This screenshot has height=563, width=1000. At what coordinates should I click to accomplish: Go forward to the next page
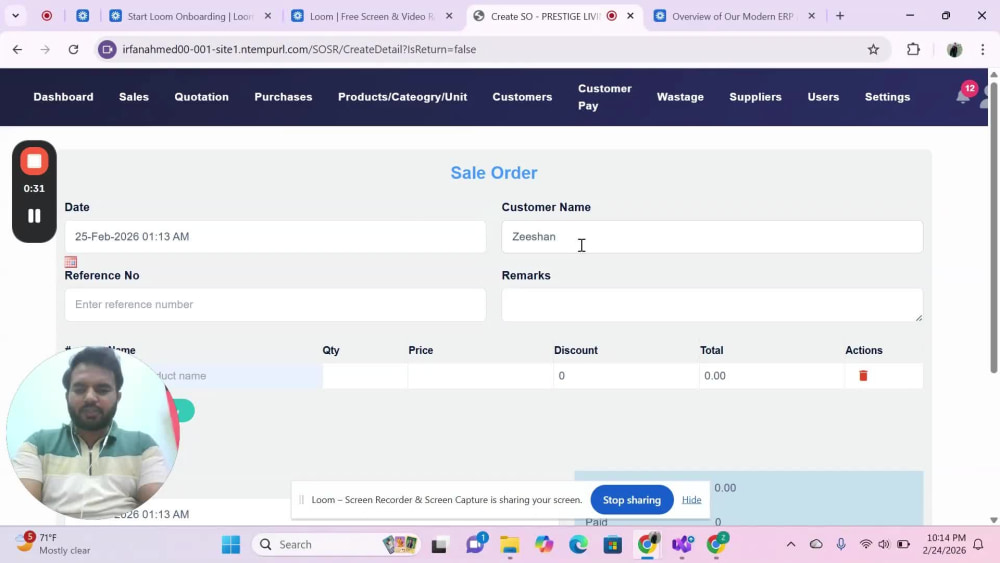click(45, 49)
